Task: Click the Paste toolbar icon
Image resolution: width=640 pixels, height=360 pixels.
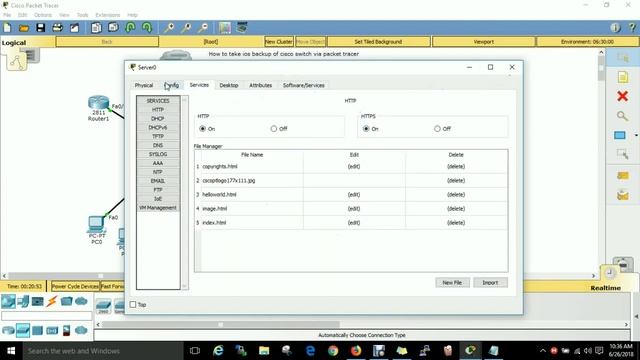Action: [x=113, y=28]
